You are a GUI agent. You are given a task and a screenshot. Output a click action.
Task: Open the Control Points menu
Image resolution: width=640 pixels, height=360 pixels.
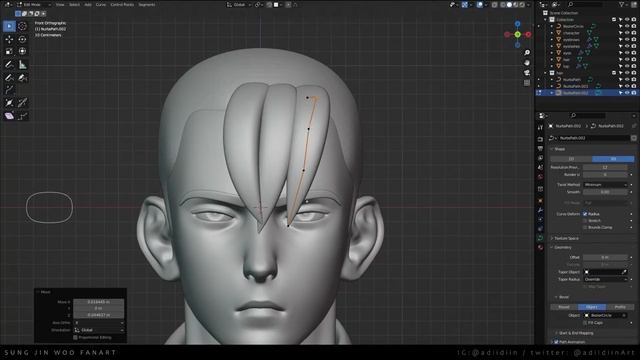coord(122,5)
